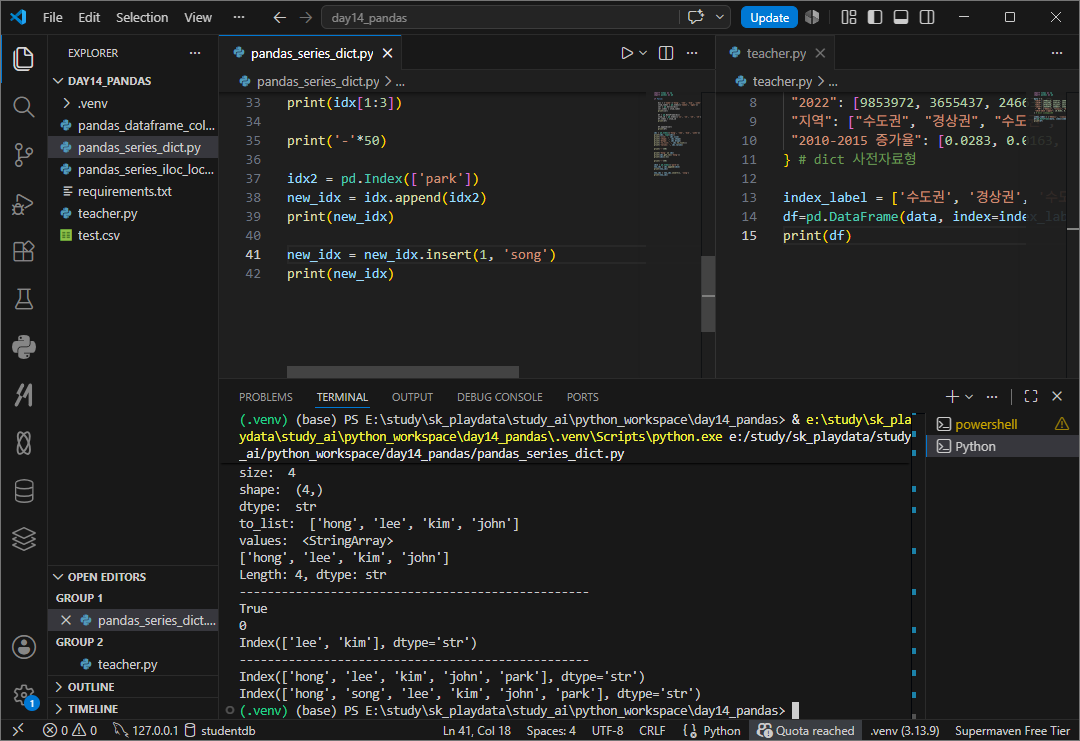Go forward with the navigation arrow
1080x741 pixels.
[306, 17]
